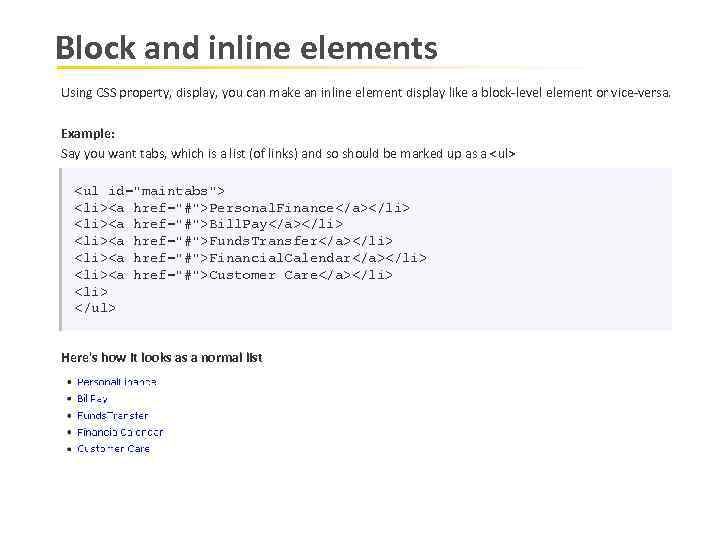The height and width of the screenshot is (540, 720).
Task: Follow the Funds Transfer link
Action: [112, 415]
